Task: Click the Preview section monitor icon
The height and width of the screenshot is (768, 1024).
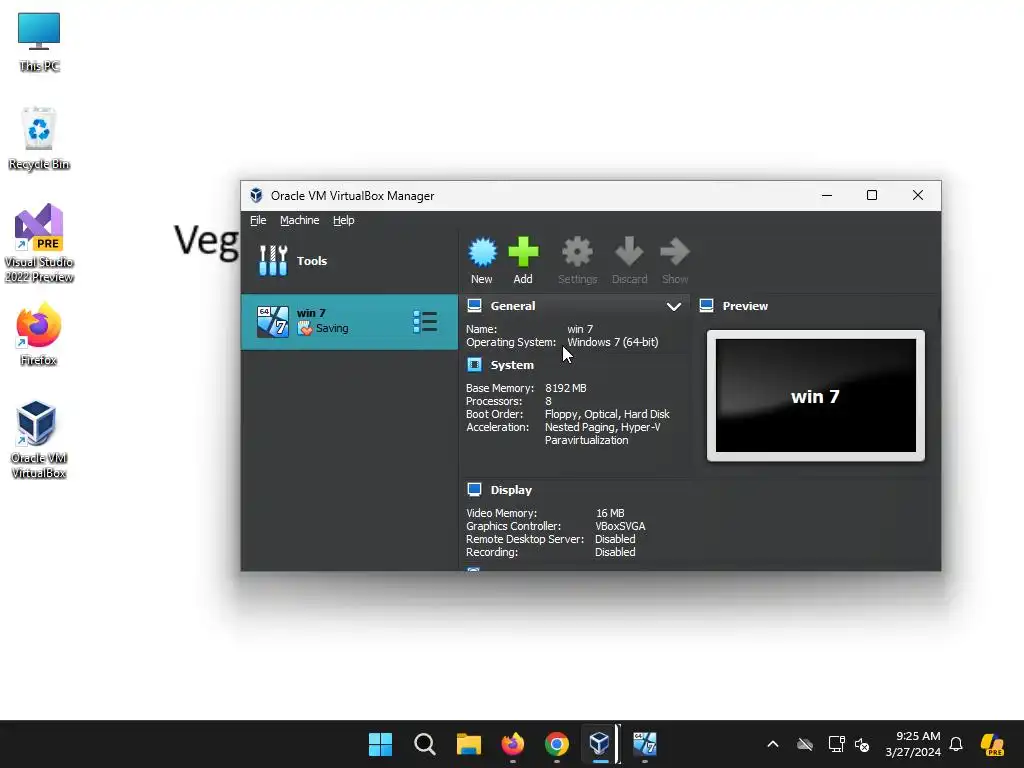Action: pyautogui.click(x=706, y=305)
